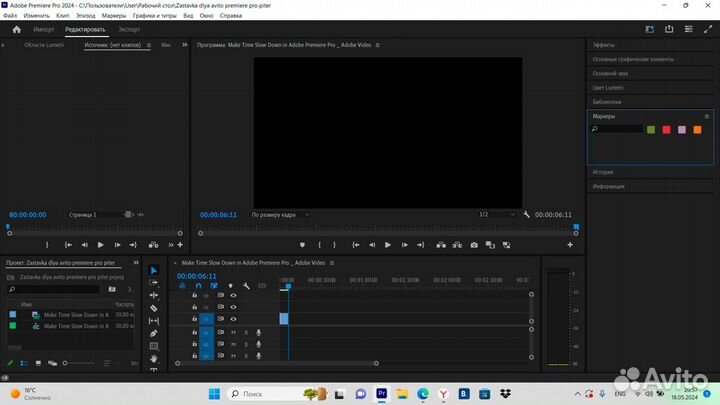Viewport: 720px width, 405px height.
Task: Select the Ripple Edit tool
Action: click(x=154, y=295)
